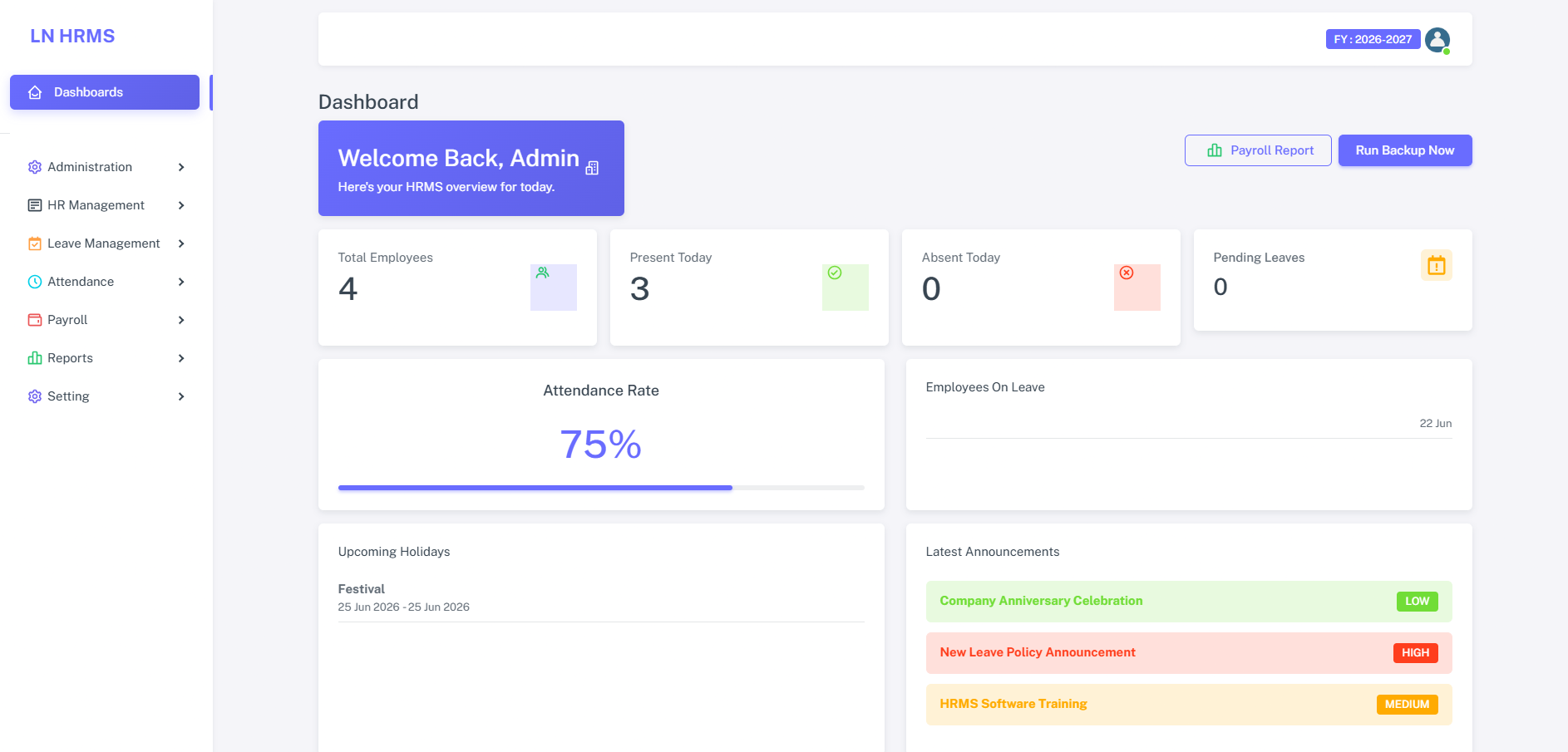Viewport: 1568px width, 752px height.
Task: Expand the Attendance chevron
Action: (181, 282)
